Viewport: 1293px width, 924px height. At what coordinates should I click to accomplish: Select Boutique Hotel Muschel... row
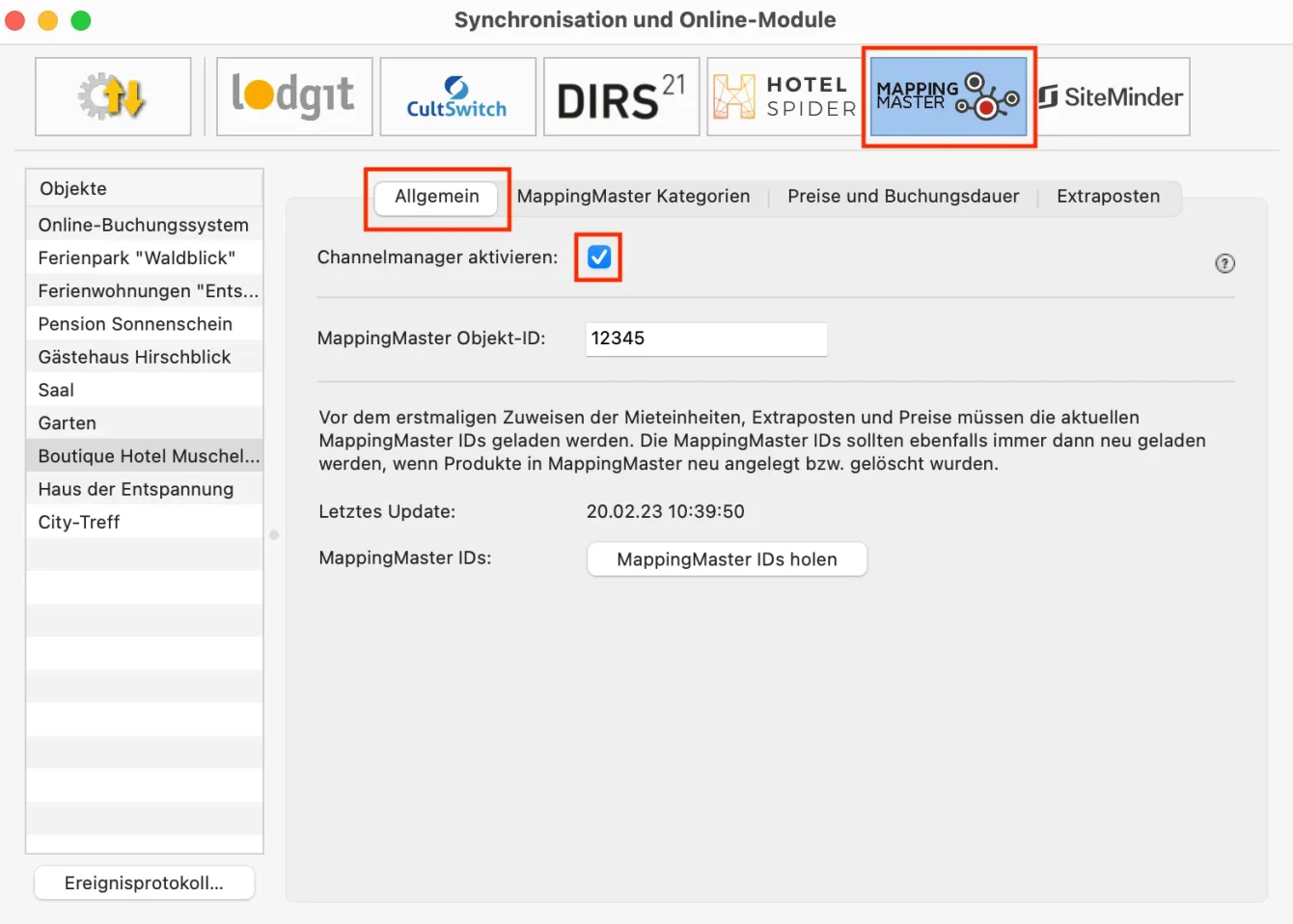pos(145,456)
